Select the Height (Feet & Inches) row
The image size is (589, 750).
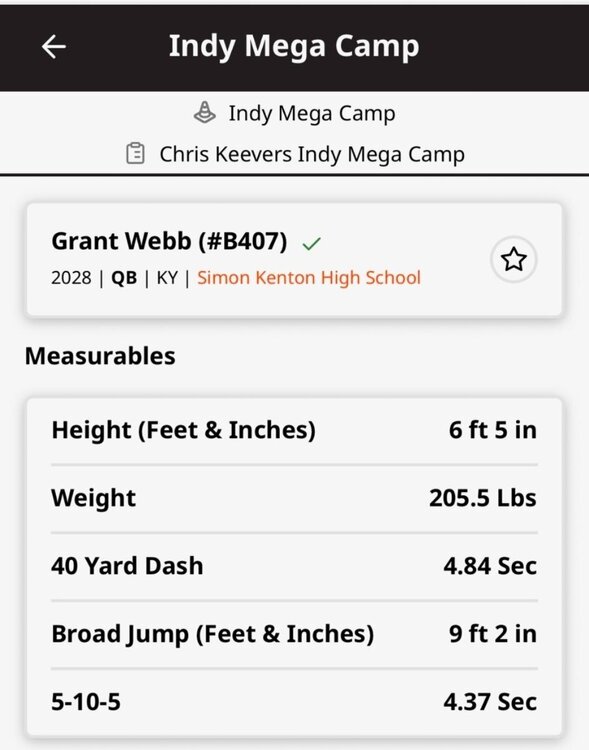pyautogui.click(x=294, y=430)
